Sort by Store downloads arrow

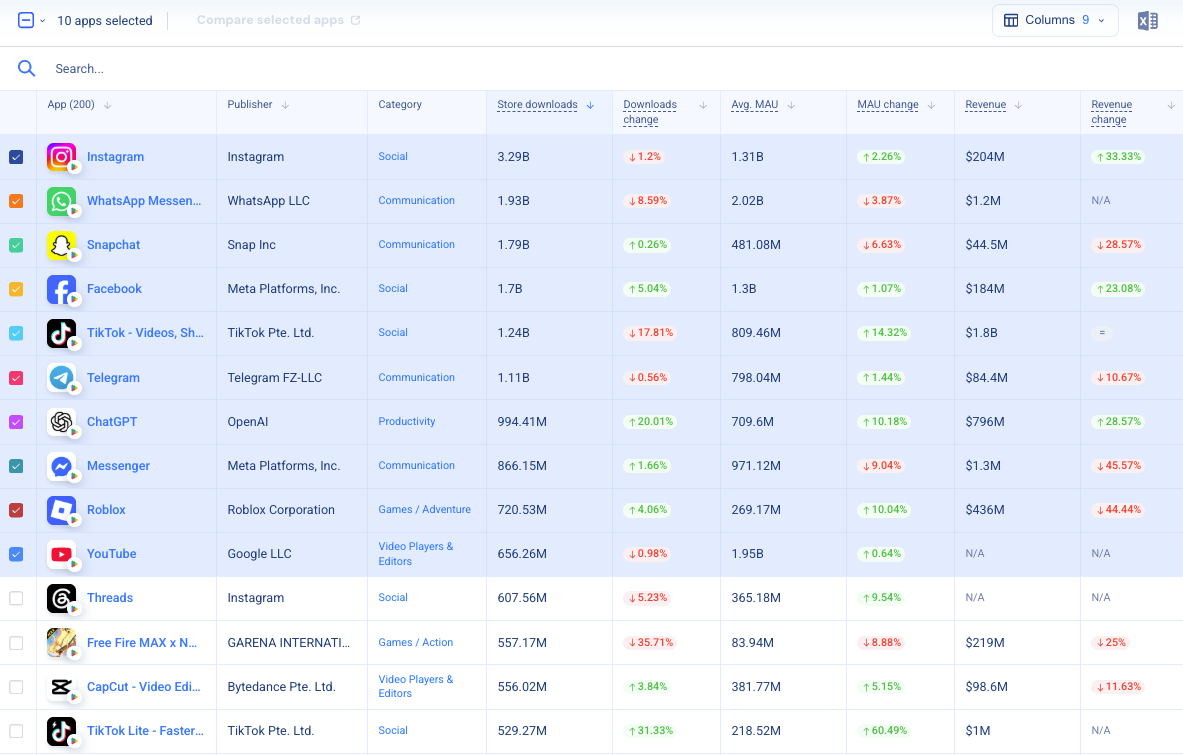pyautogui.click(x=591, y=106)
